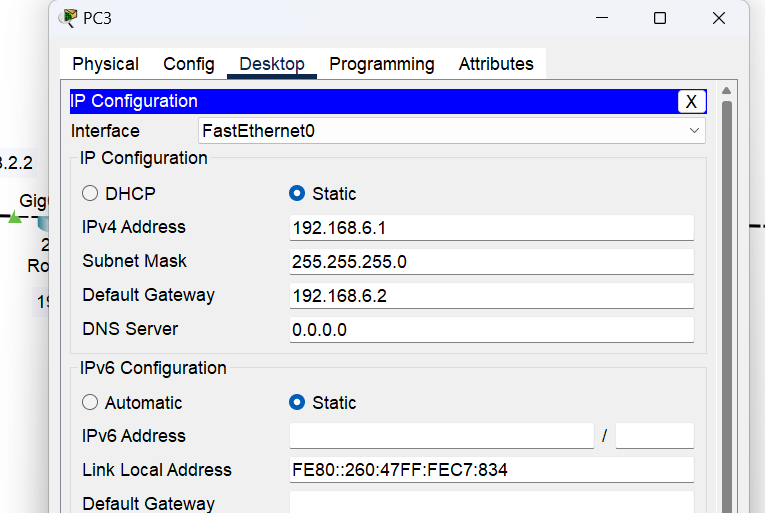
Task: Click the Link Local Address field
Action: [491, 470]
